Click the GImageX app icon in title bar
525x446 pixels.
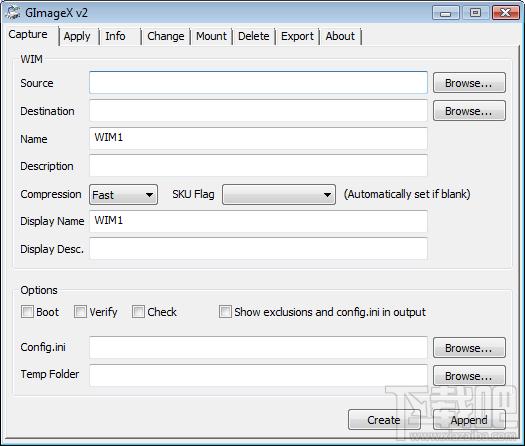[x=13, y=13]
